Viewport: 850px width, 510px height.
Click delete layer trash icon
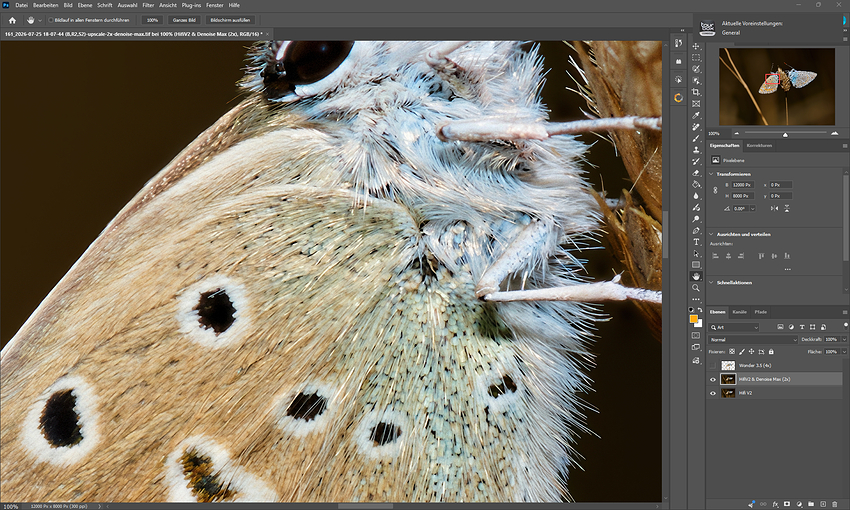[834, 504]
